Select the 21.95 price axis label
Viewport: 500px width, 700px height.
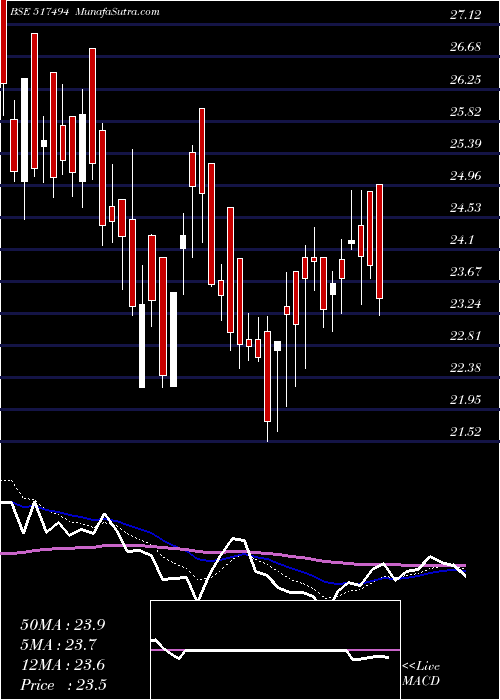tap(466, 400)
